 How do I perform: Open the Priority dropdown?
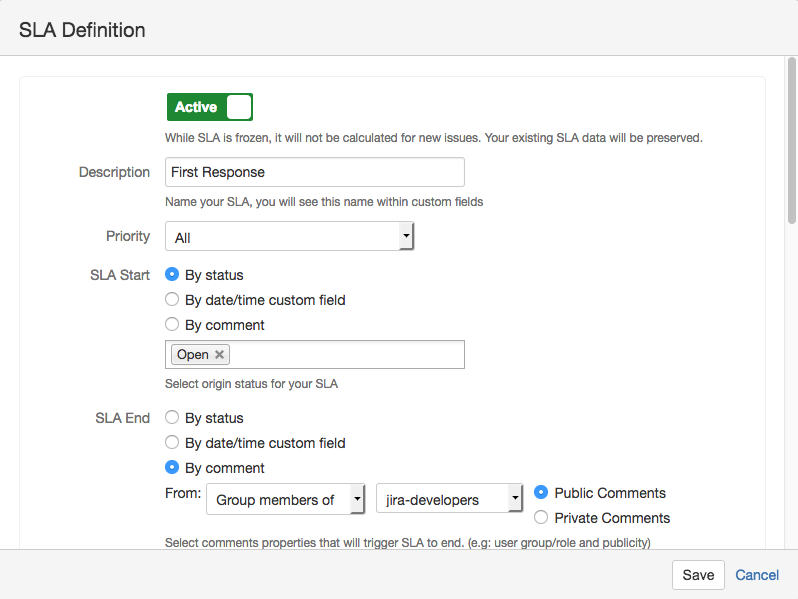pyautogui.click(x=289, y=237)
